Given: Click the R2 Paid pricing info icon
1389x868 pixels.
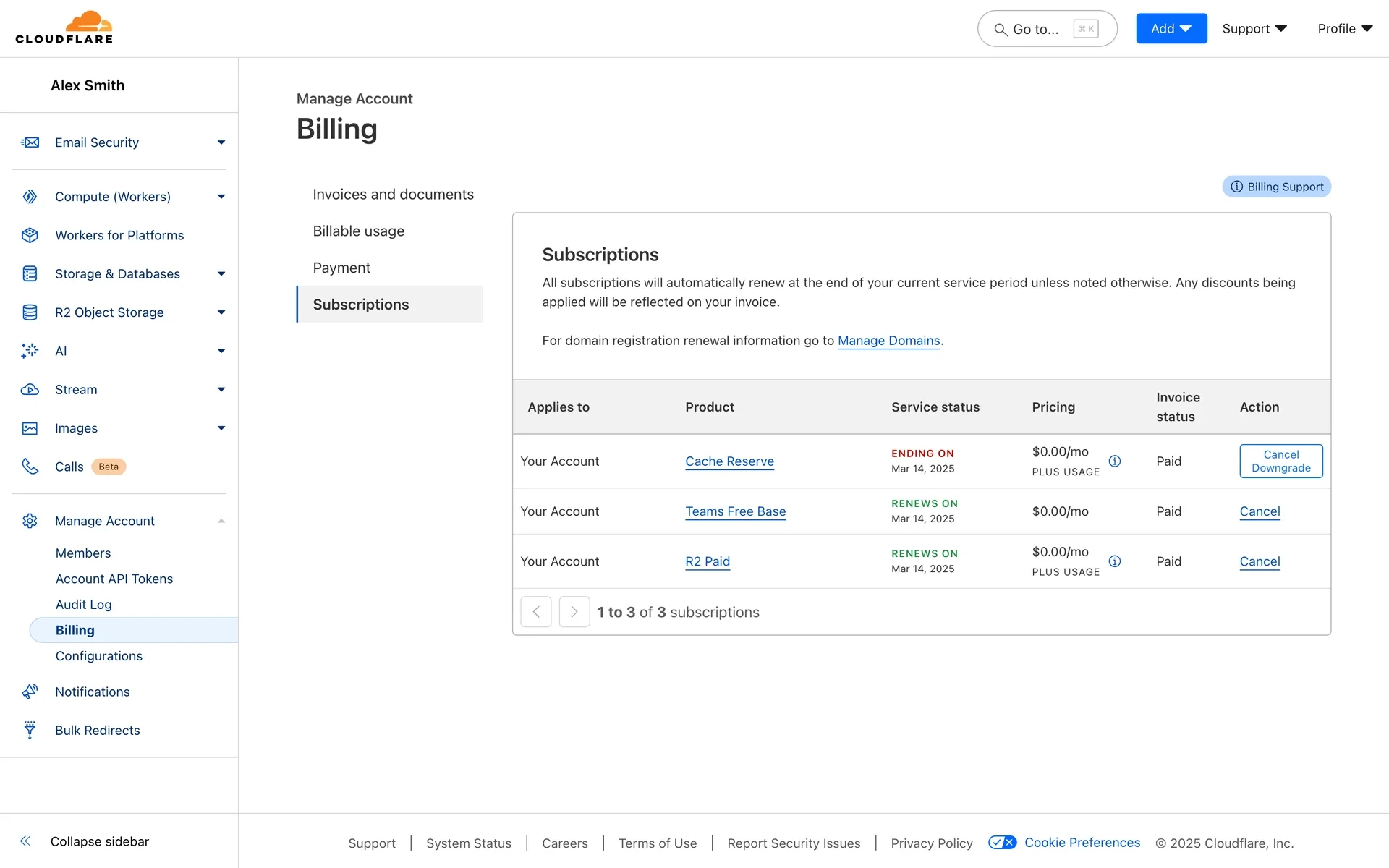Looking at the screenshot, I should pos(1115,561).
